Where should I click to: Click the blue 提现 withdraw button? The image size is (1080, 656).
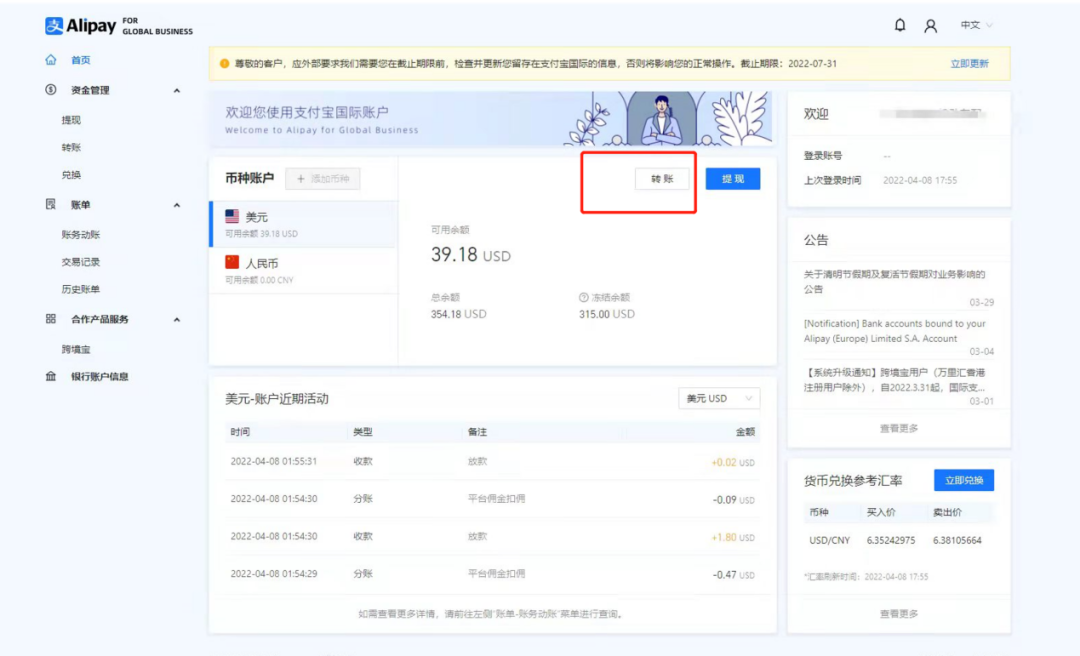pyautogui.click(x=732, y=178)
